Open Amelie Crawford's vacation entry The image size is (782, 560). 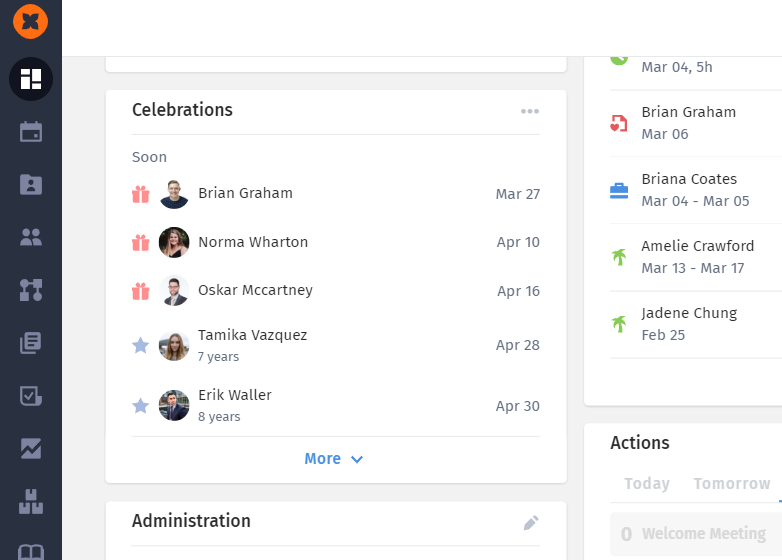[x=696, y=257]
